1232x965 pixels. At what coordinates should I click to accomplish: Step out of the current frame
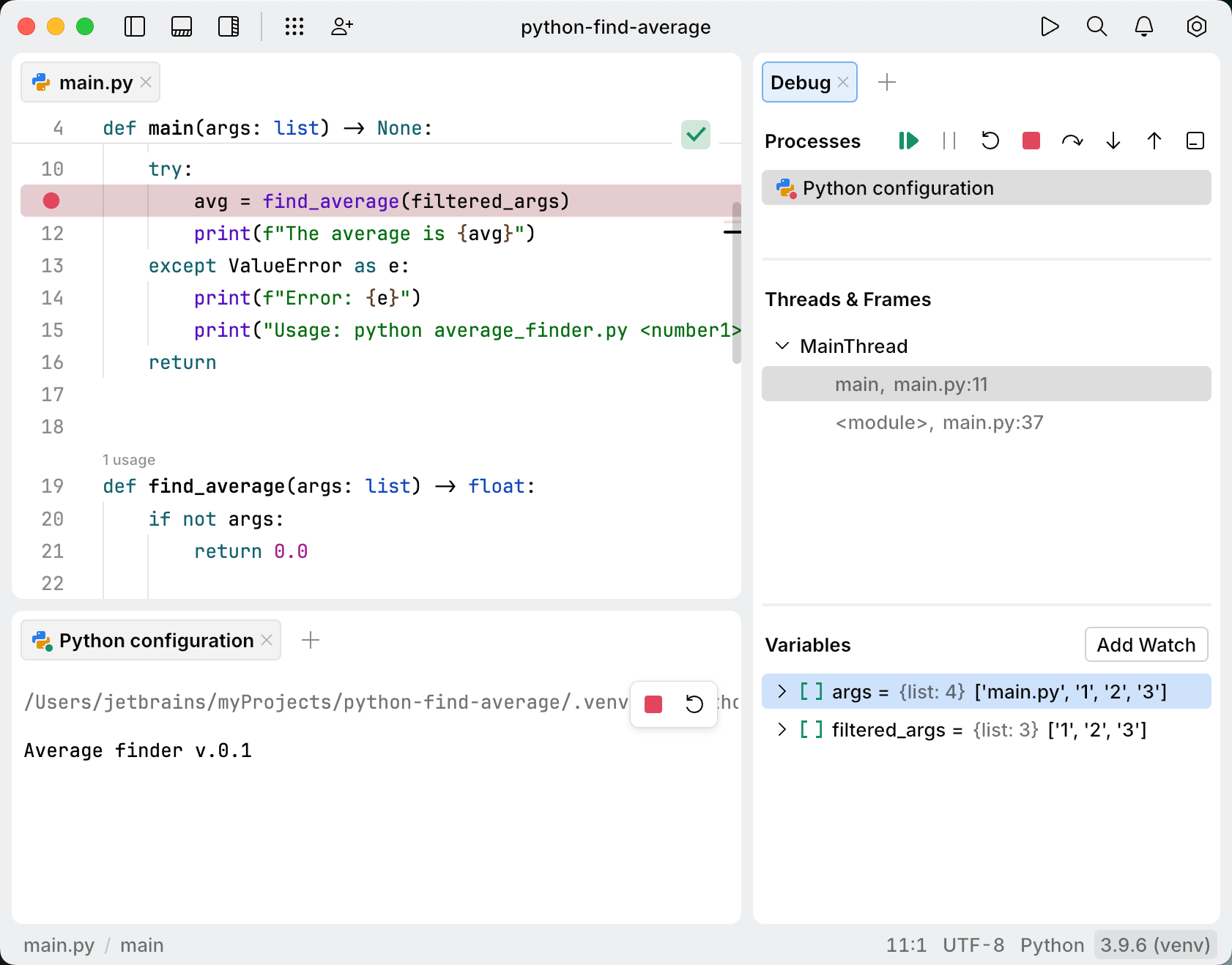1154,141
